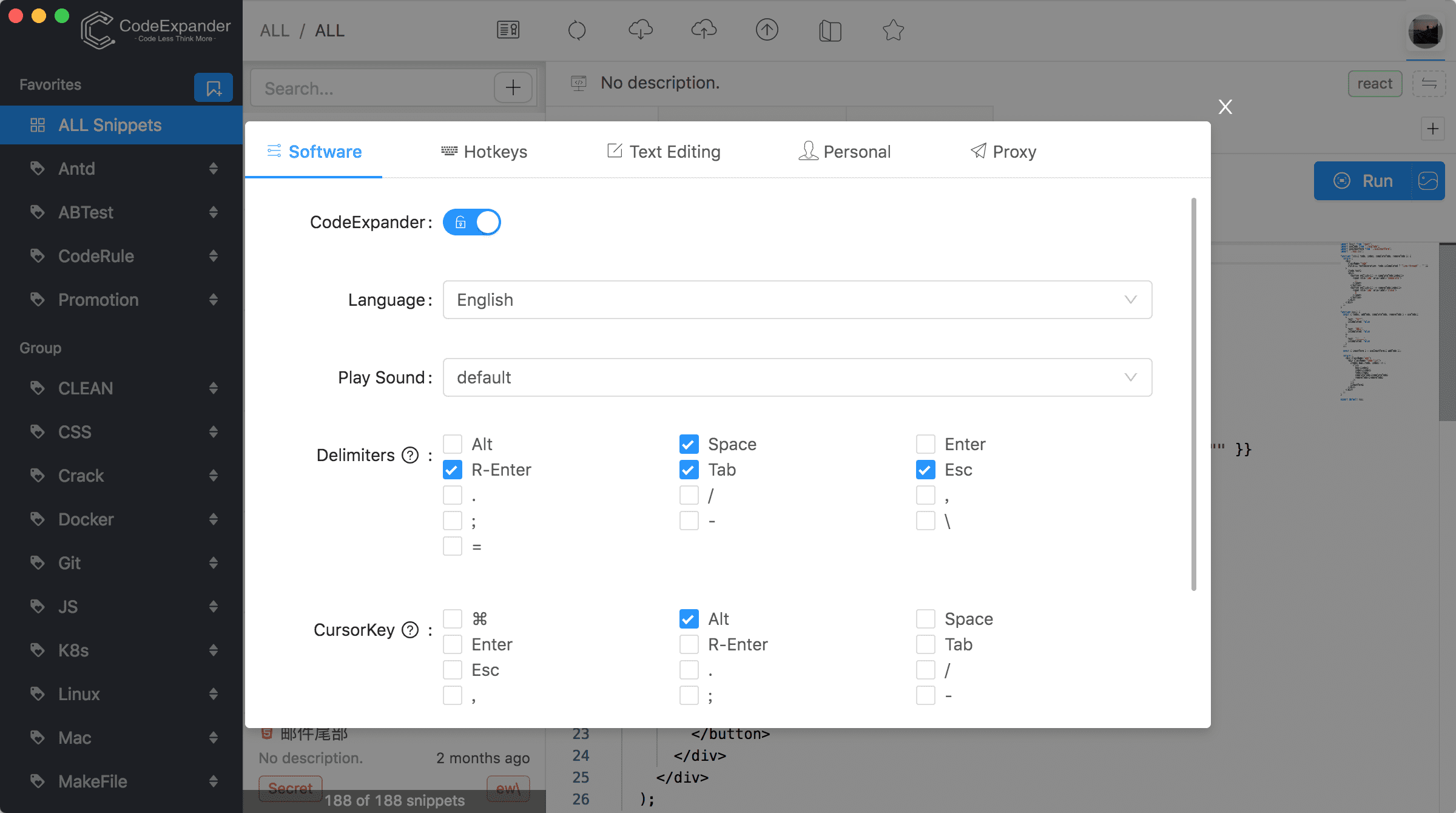Click the icon right of Run button
This screenshot has height=813, width=1456.
(x=1428, y=181)
